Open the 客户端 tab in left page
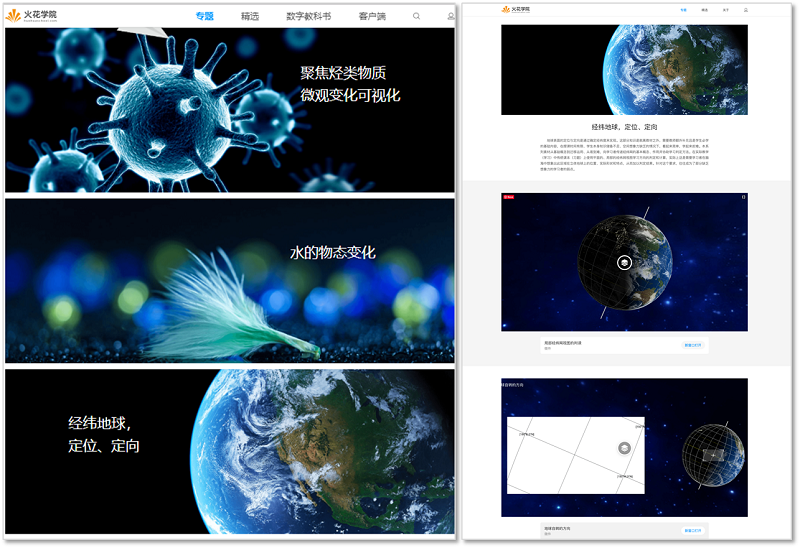Viewport: 800px width, 548px height. [372, 16]
